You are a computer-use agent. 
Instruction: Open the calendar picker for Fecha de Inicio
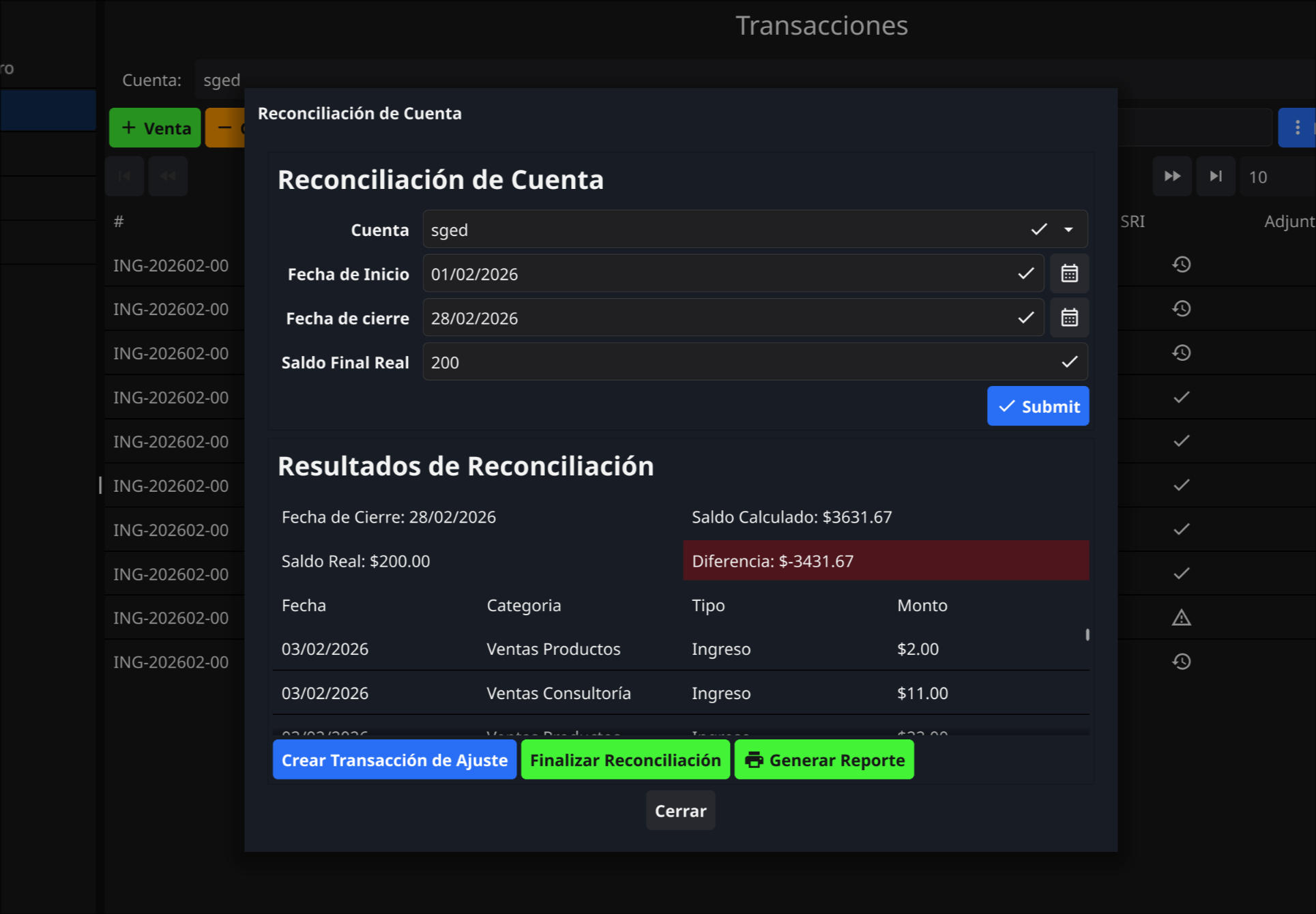pos(1069,274)
